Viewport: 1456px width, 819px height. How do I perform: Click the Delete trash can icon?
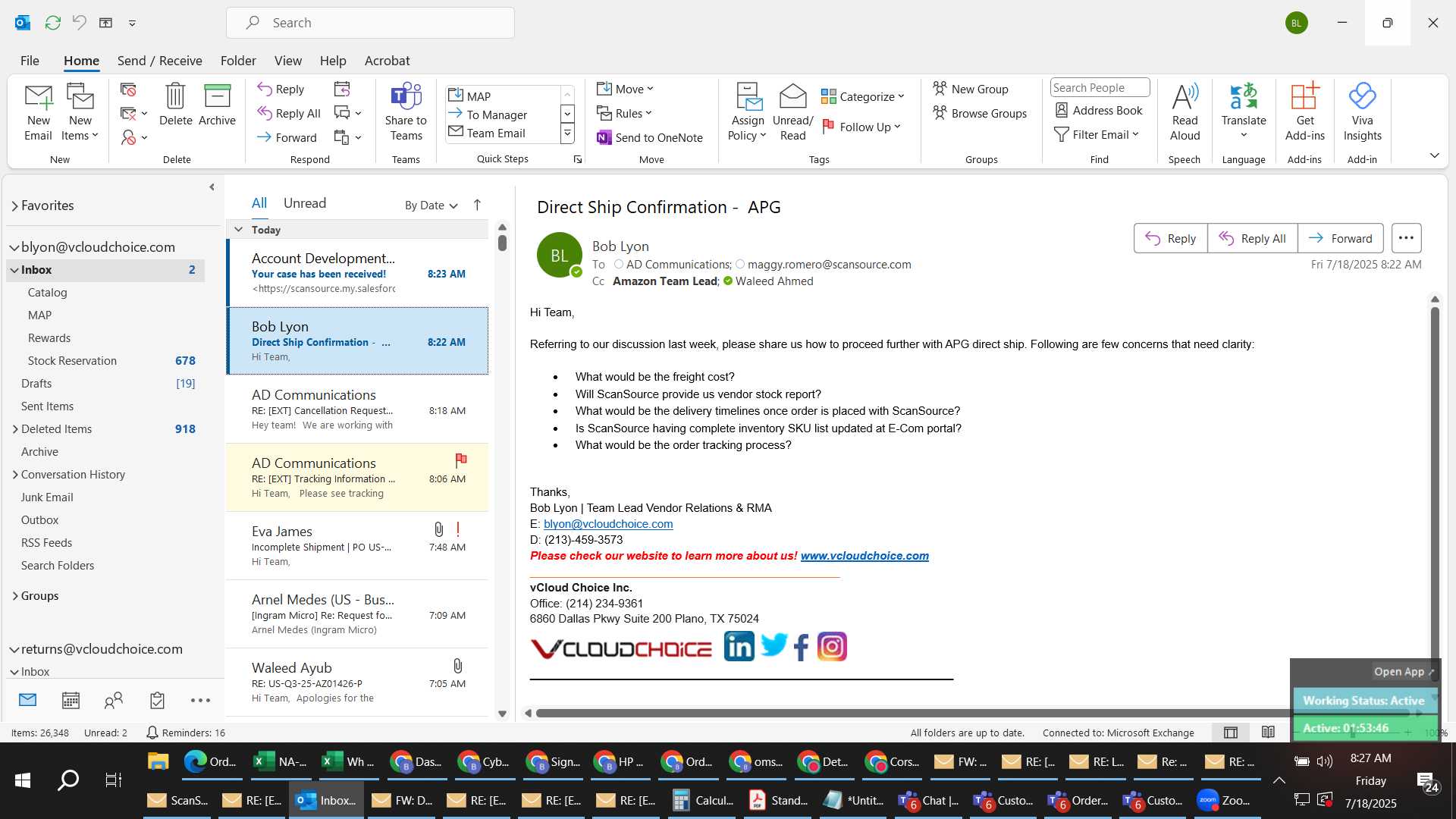[175, 97]
